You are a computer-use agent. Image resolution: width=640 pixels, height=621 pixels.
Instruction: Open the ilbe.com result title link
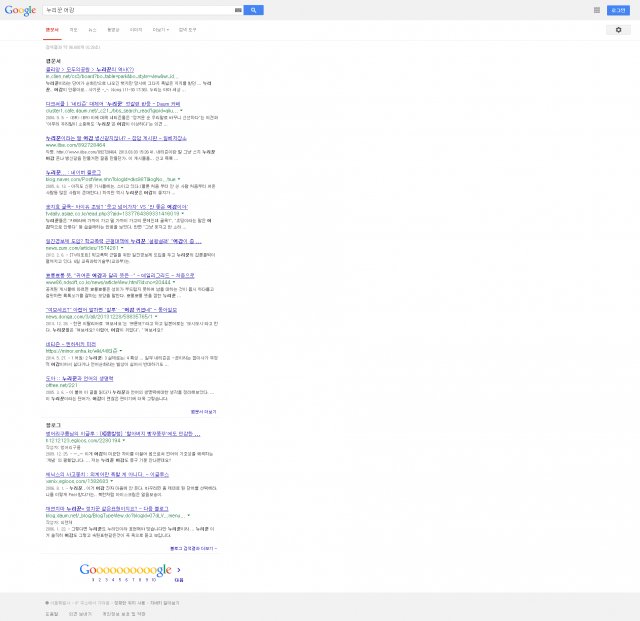[x=116, y=138]
